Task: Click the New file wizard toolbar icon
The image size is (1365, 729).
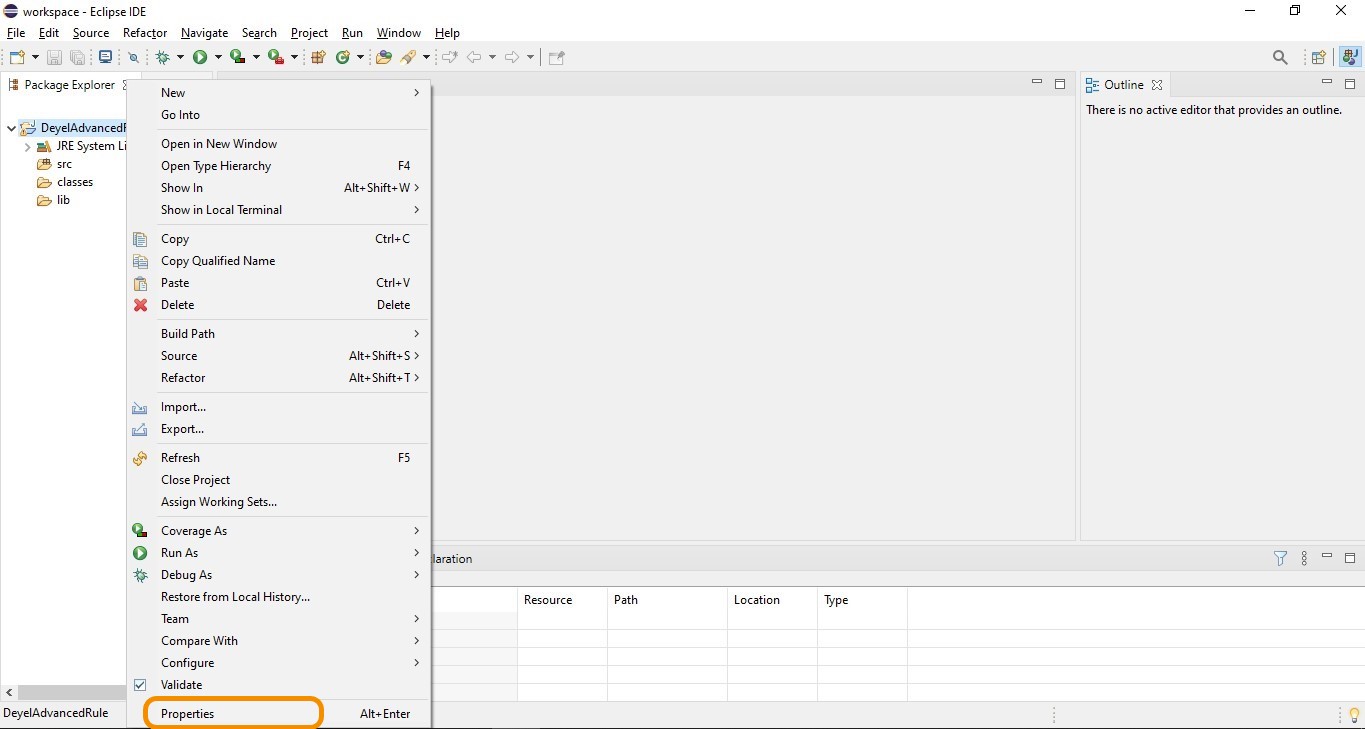Action: pos(17,57)
